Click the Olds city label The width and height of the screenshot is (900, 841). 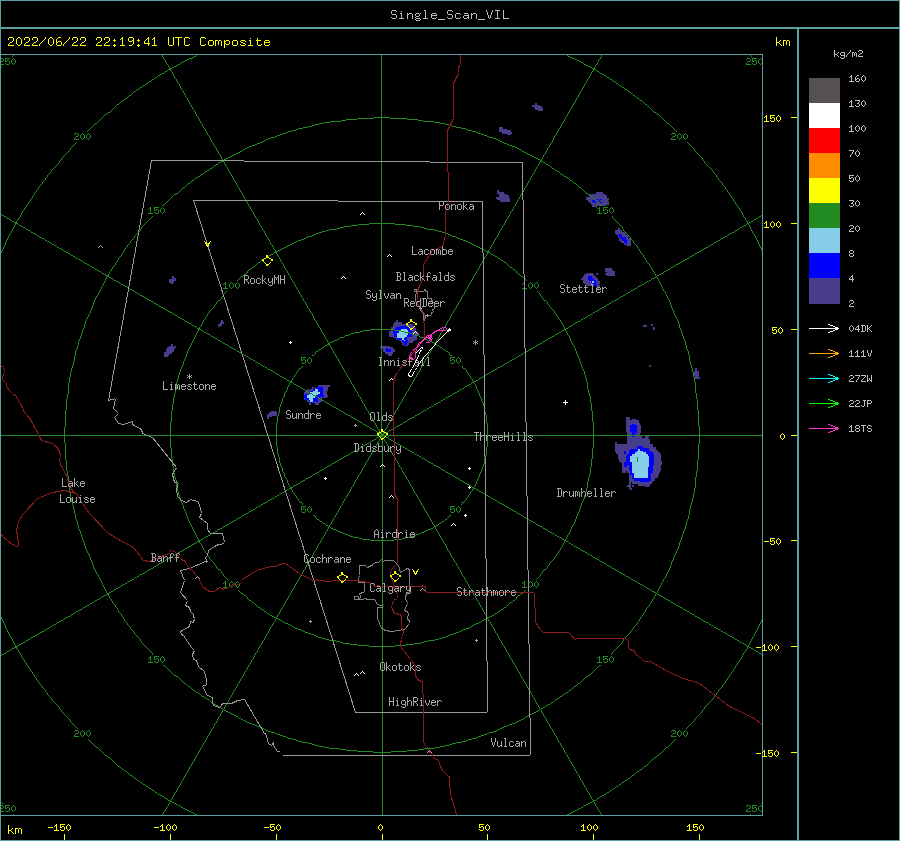(381, 417)
